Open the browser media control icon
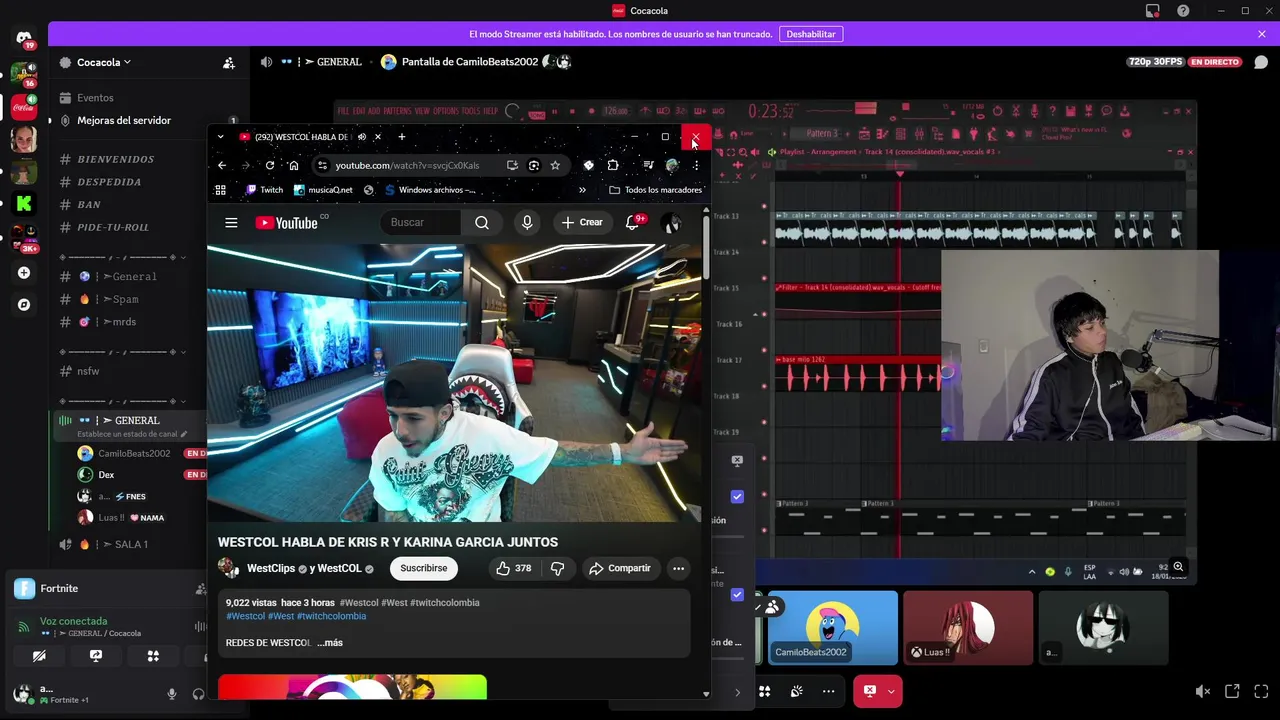 (649, 165)
